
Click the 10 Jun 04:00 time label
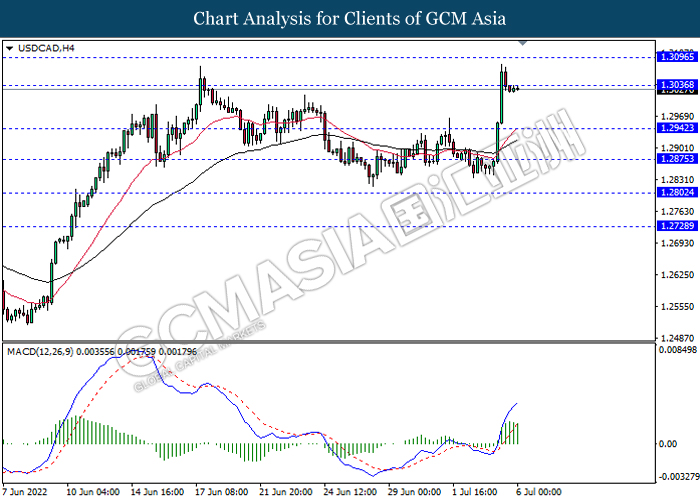coord(93,492)
